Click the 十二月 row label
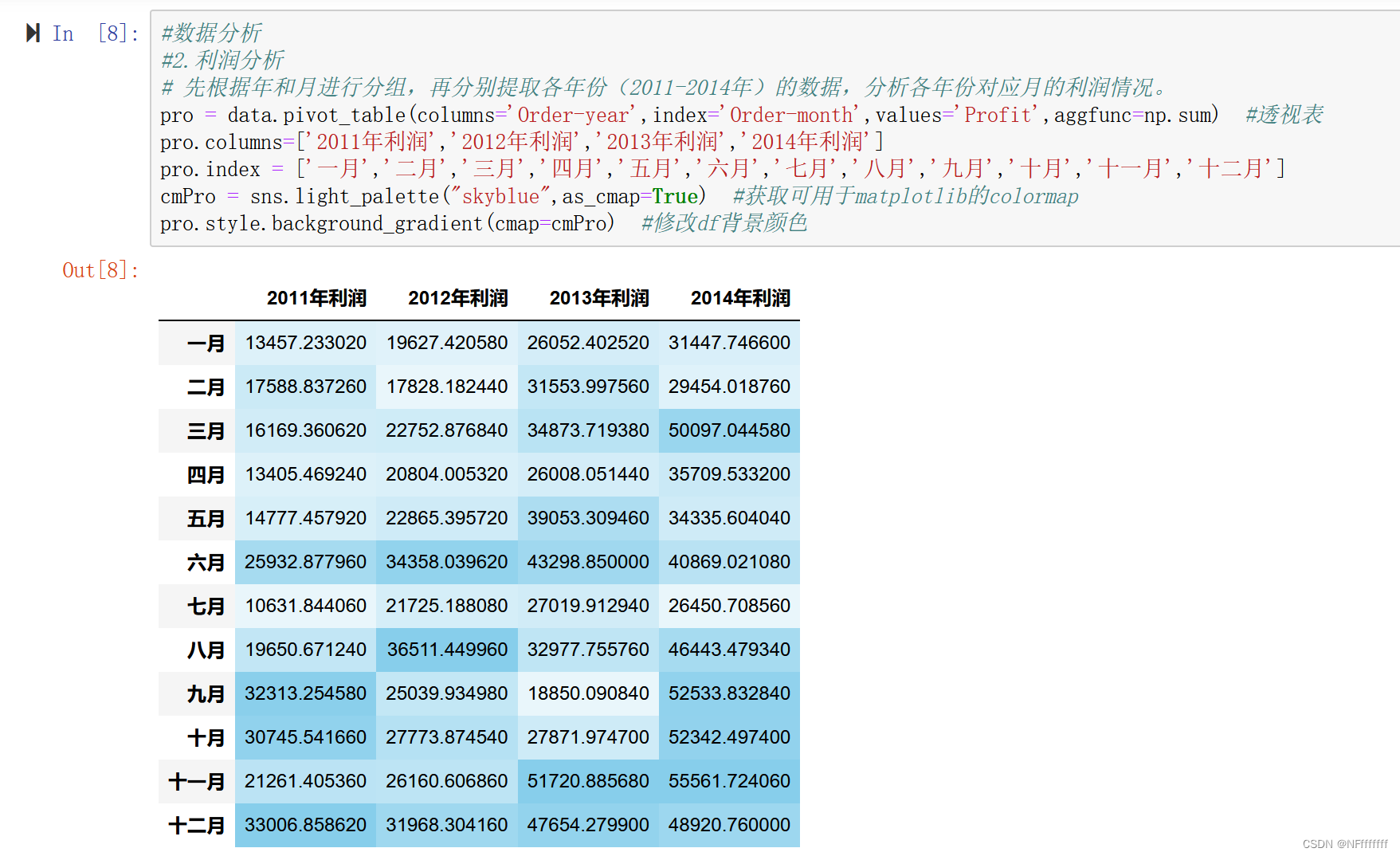 click(x=197, y=826)
